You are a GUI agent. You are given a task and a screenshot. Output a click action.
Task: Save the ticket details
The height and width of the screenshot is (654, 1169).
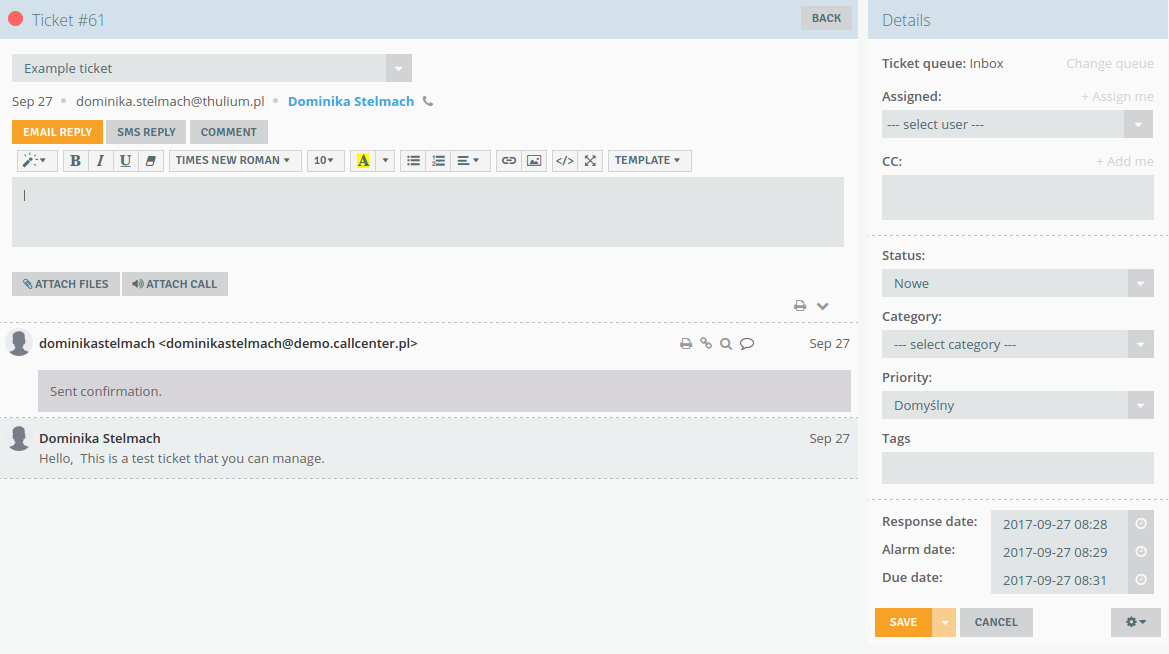click(x=903, y=622)
